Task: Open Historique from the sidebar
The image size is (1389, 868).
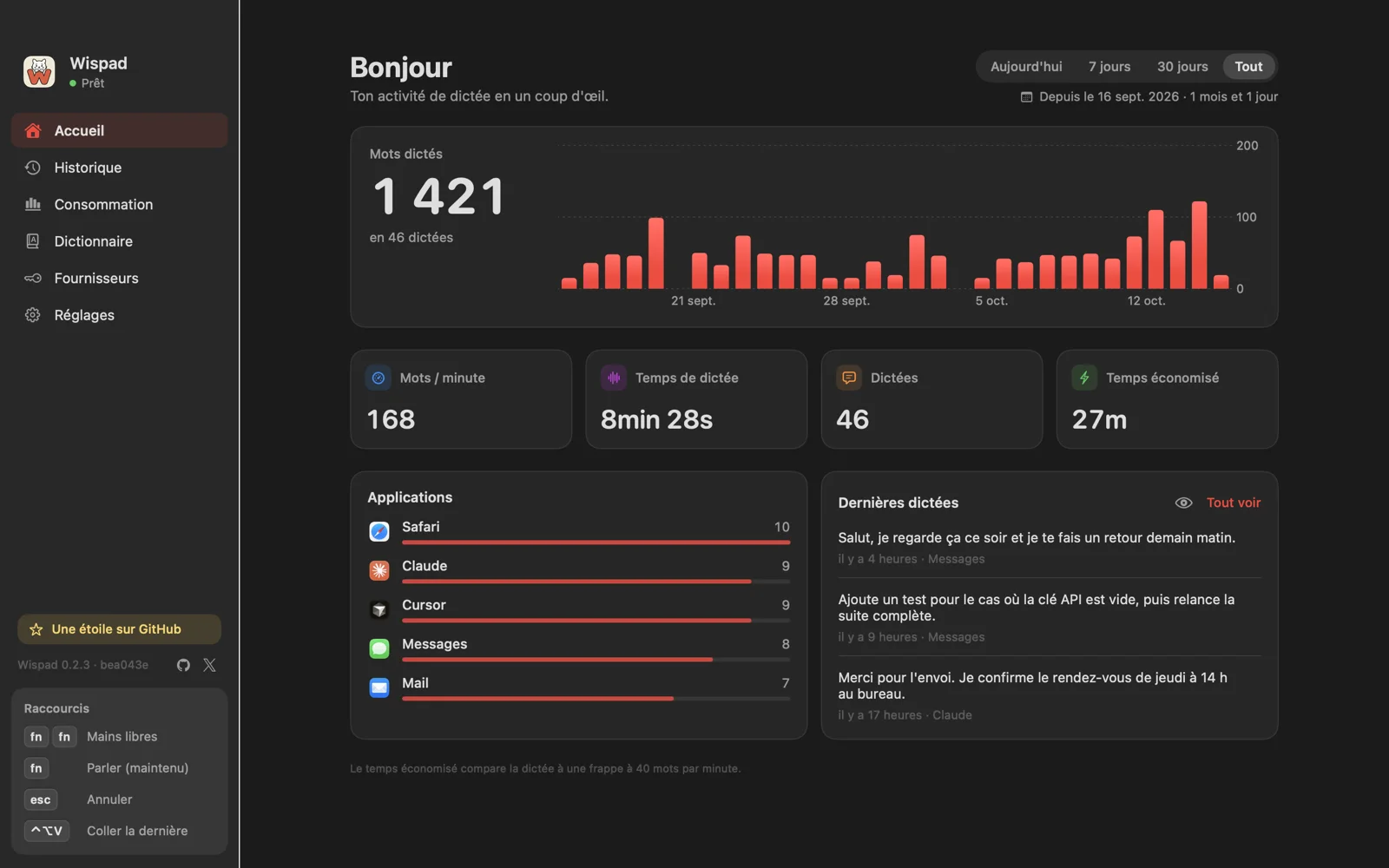Action: click(x=120, y=168)
